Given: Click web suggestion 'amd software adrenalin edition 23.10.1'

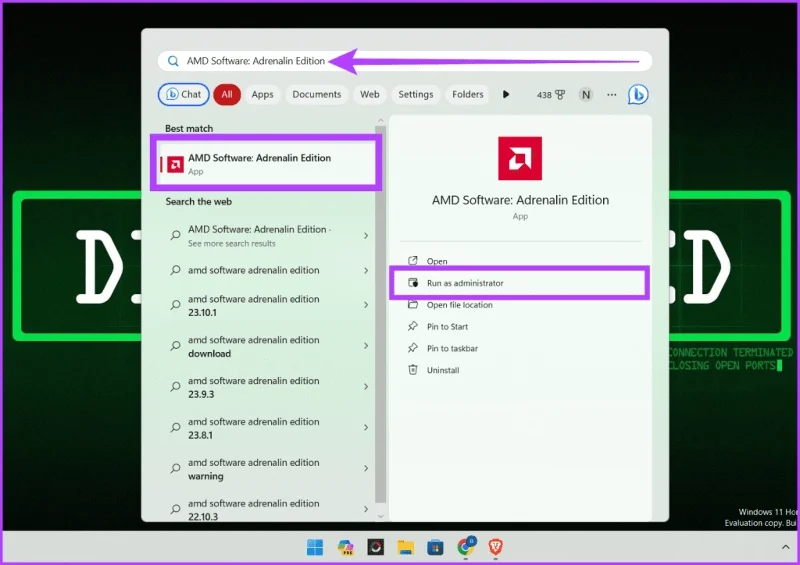Looking at the screenshot, I should click(254, 306).
